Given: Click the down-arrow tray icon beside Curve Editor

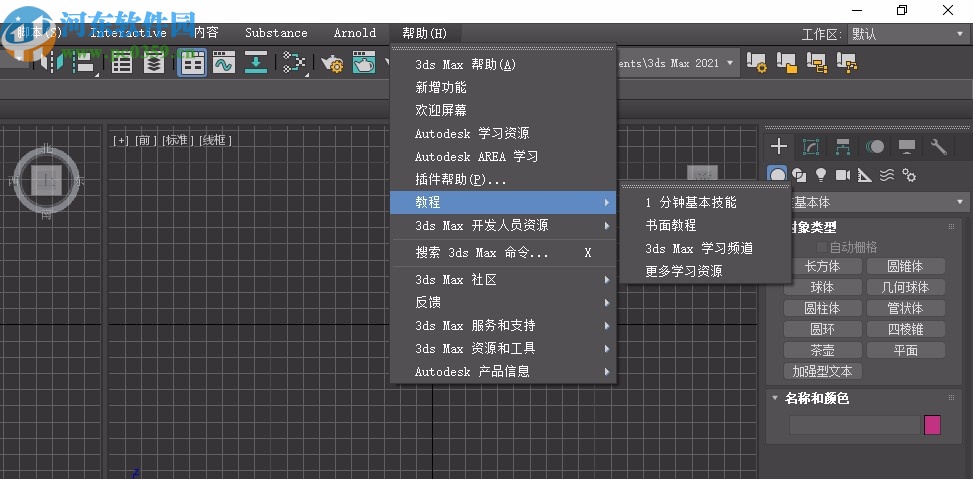Looking at the screenshot, I should 256,63.
